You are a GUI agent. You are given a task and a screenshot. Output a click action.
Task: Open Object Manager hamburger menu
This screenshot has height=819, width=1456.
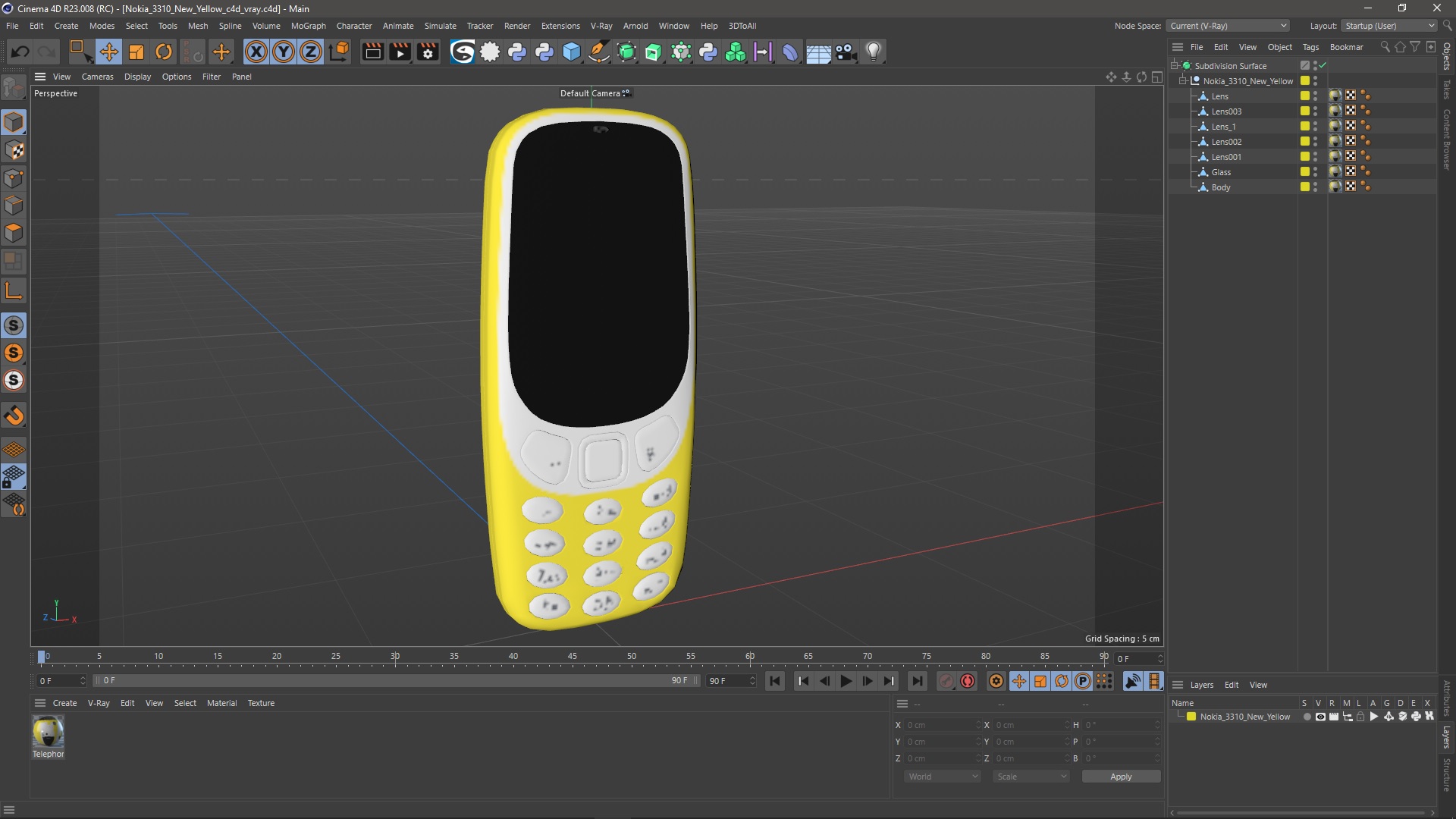coord(1178,47)
